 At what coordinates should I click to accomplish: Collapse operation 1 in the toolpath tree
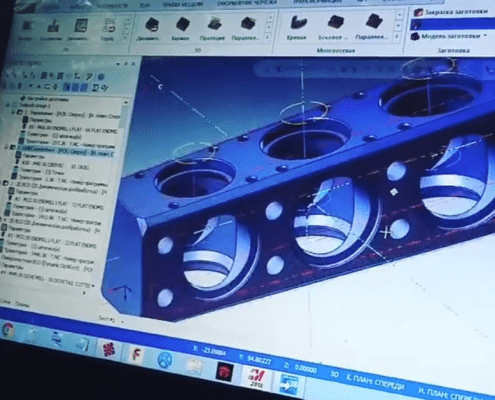[x=13, y=113]
